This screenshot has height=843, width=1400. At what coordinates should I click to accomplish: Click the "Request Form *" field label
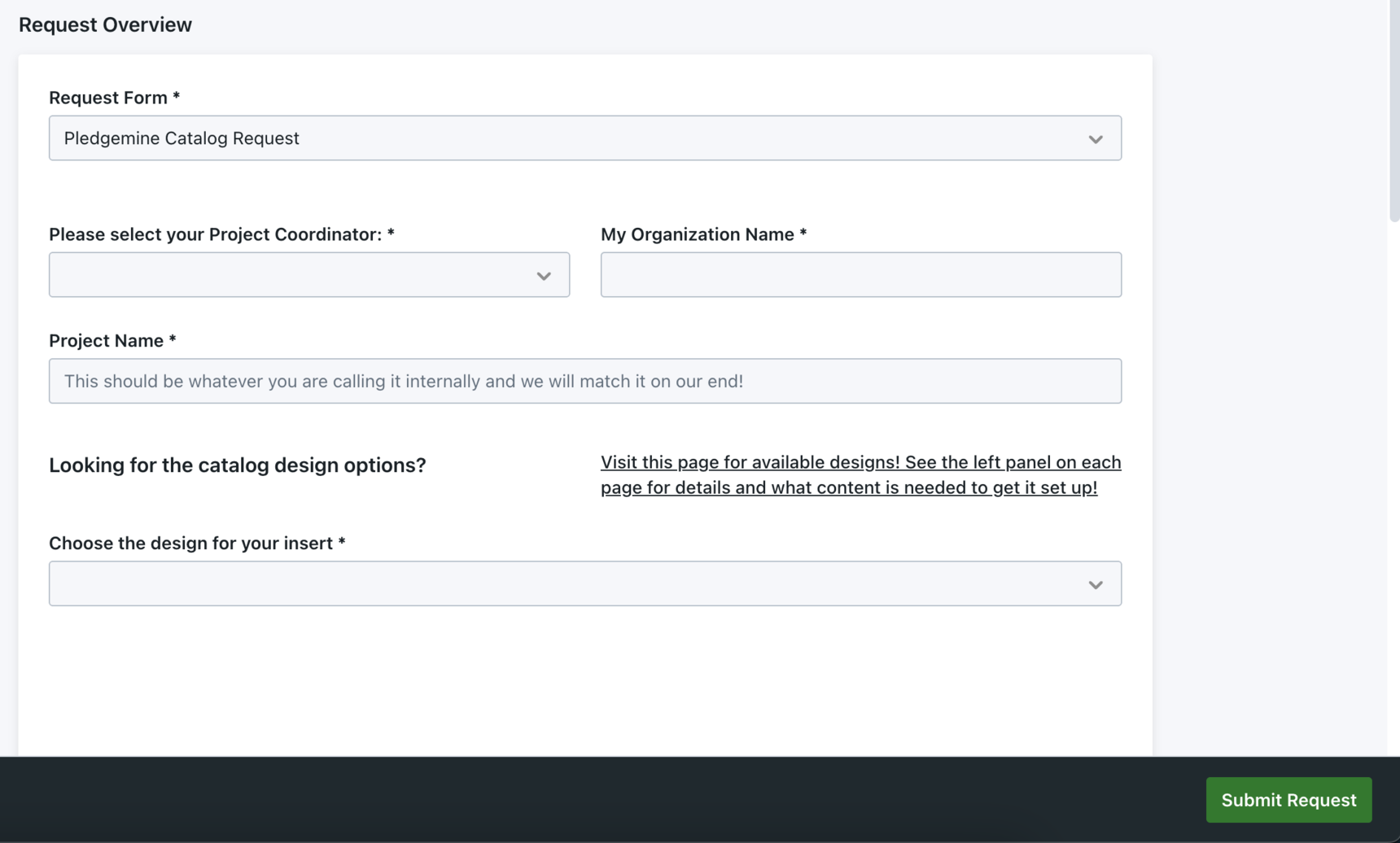pos(114,98)
